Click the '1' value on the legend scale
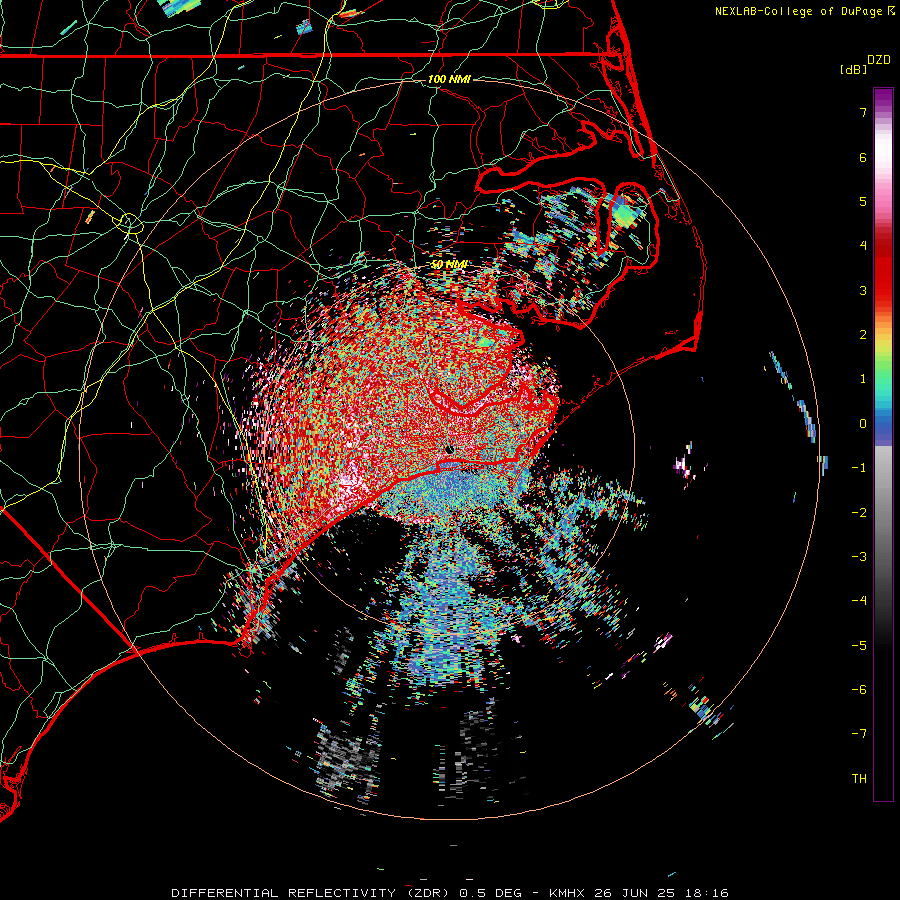900x900 pixels. [x=862, y=379]
